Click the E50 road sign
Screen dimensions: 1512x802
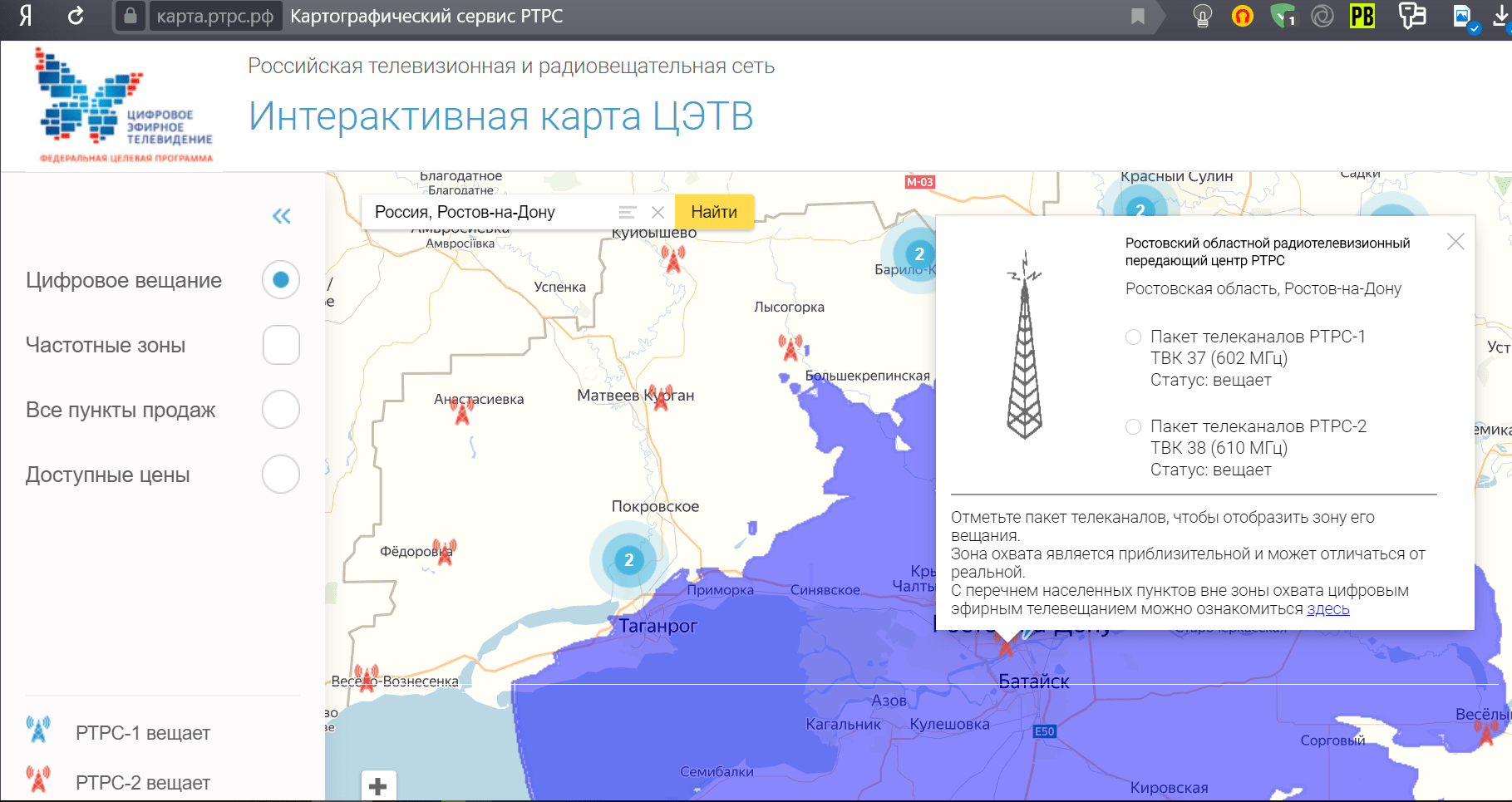(x=1045, y=731)
